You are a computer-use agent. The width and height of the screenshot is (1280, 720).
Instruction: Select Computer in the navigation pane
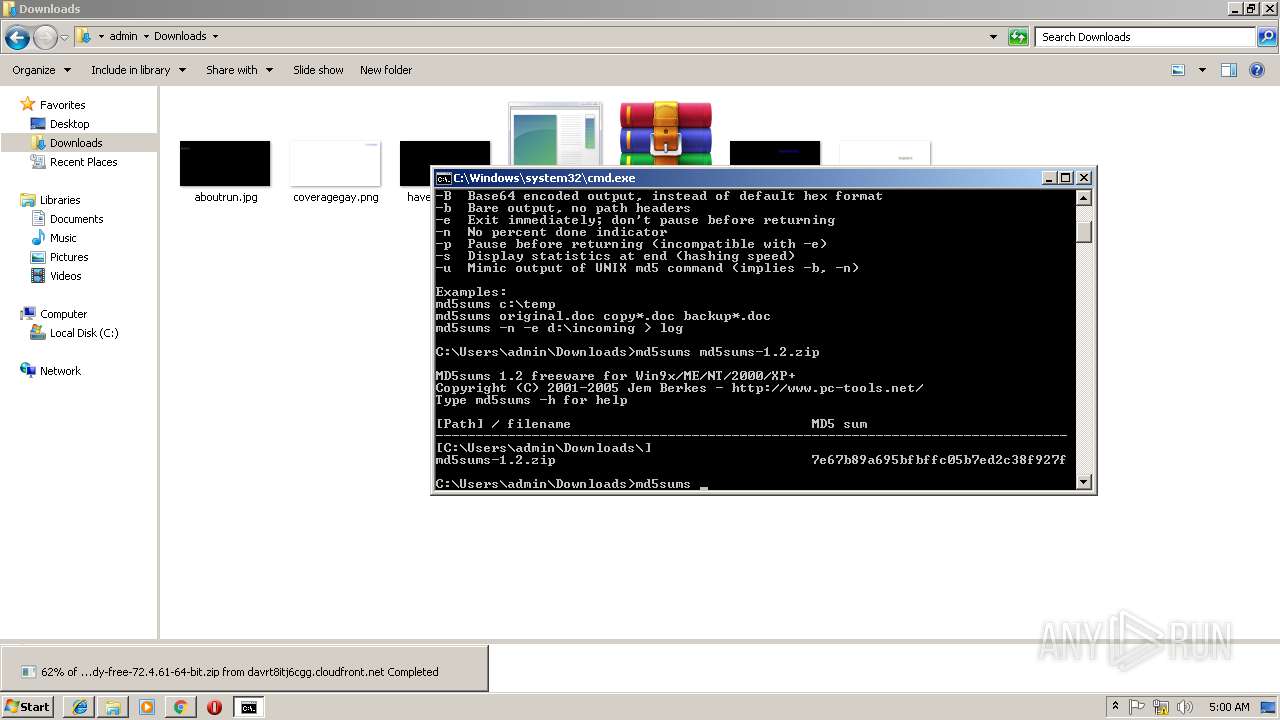(54, 314)
